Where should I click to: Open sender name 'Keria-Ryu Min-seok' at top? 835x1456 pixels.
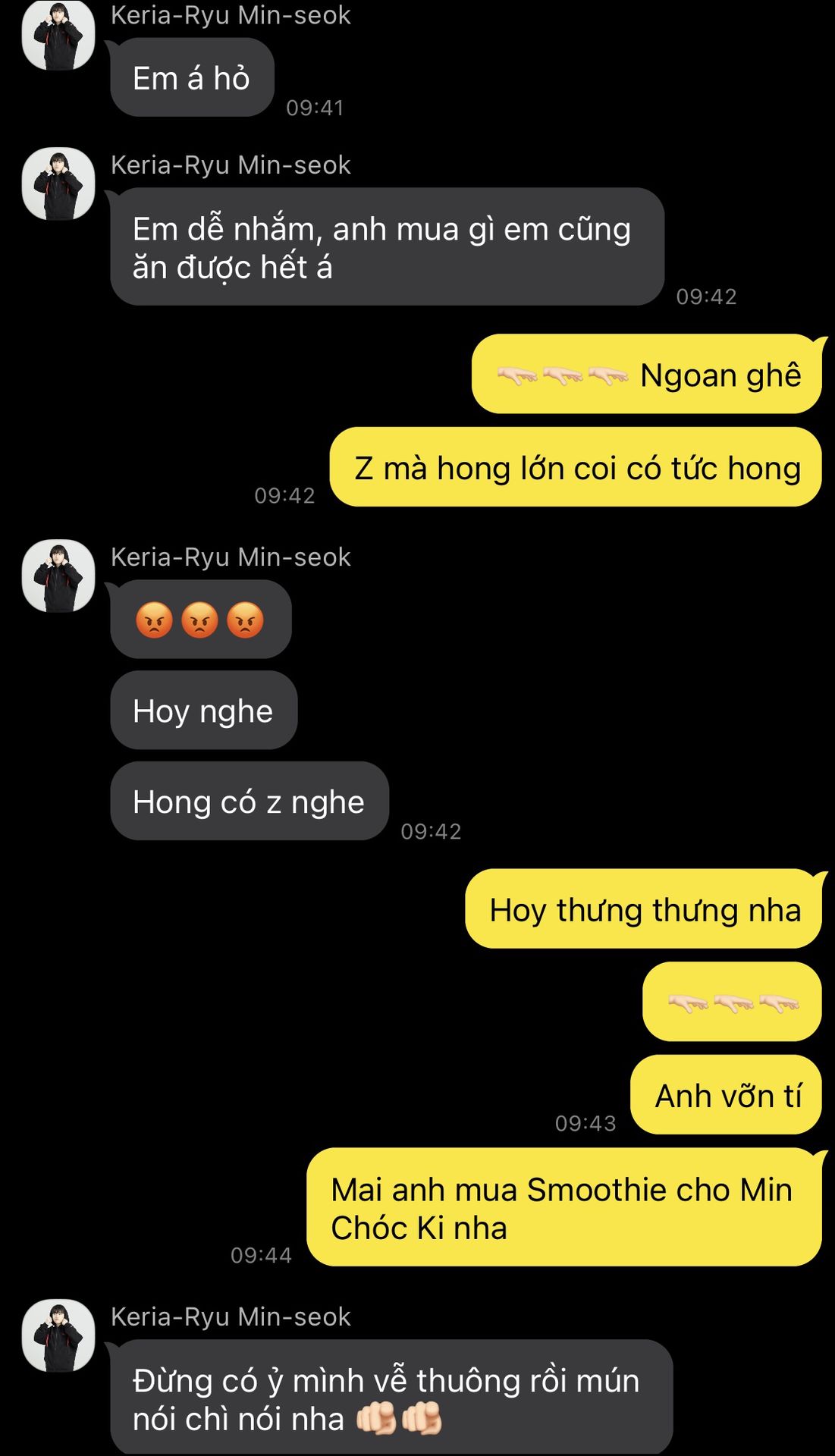pyautogui.click(x=231, y=15)
